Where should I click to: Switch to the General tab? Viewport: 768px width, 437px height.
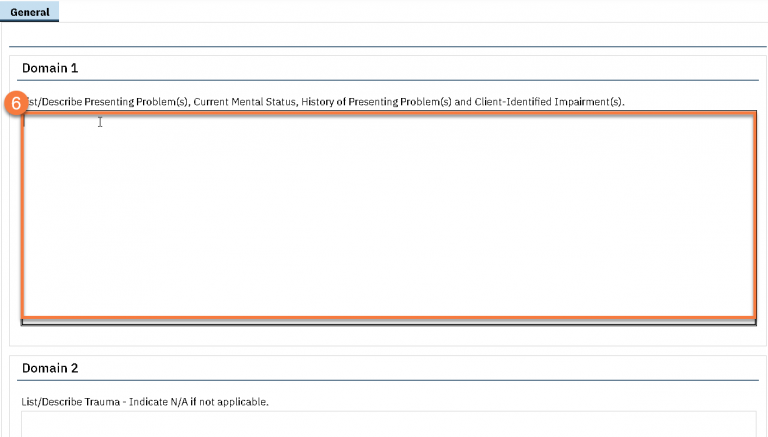(29, 12)
